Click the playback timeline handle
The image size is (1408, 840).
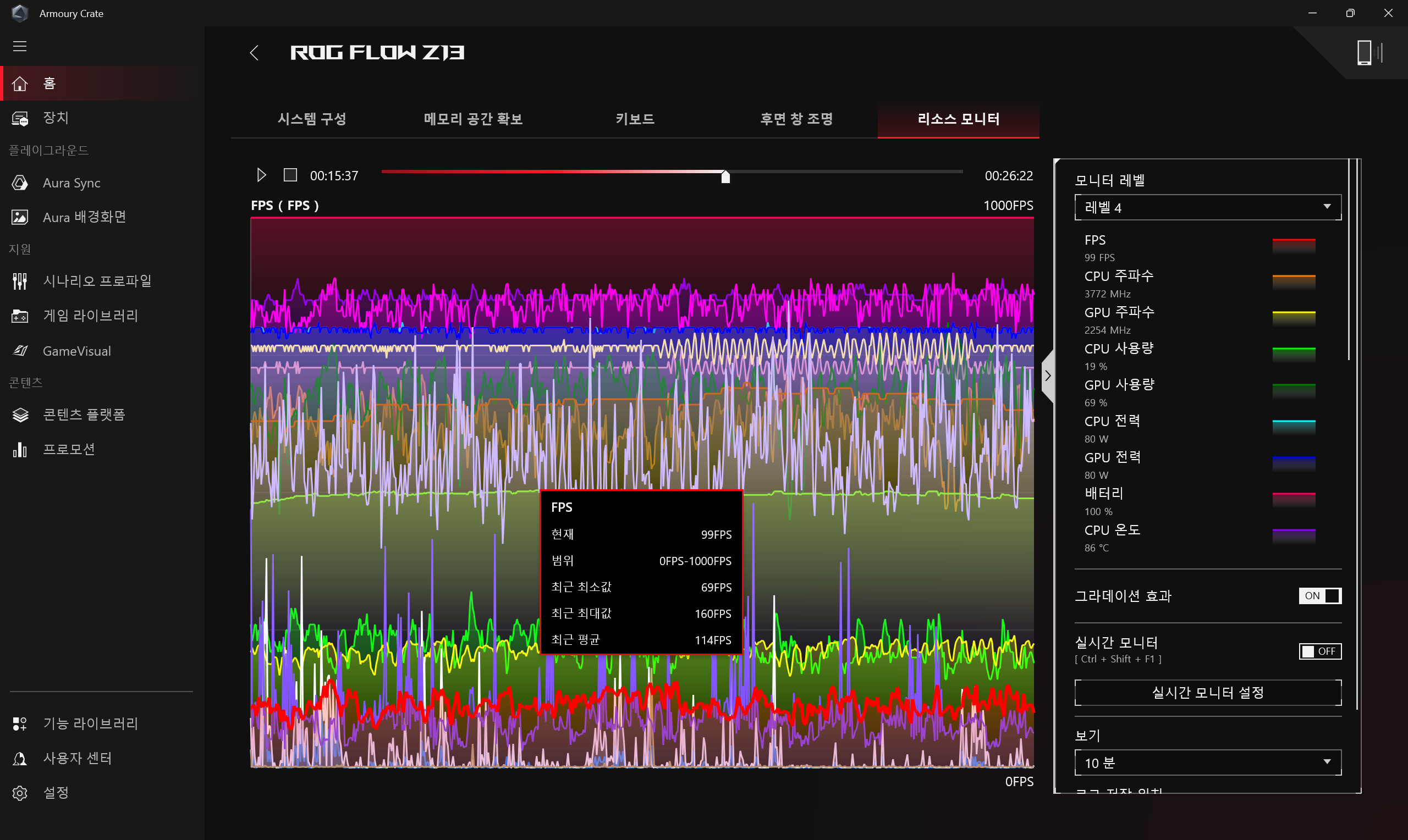click(x=725, y=177)
